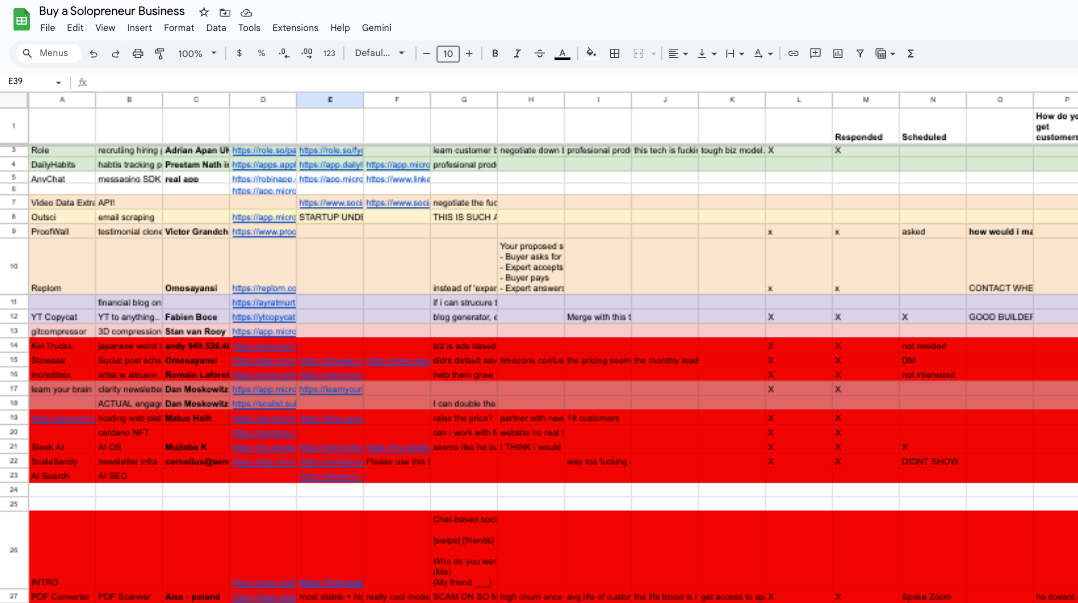This screenshot has height=603, width=1078.
Task: Insert a chart
Action: pos(837,54)
